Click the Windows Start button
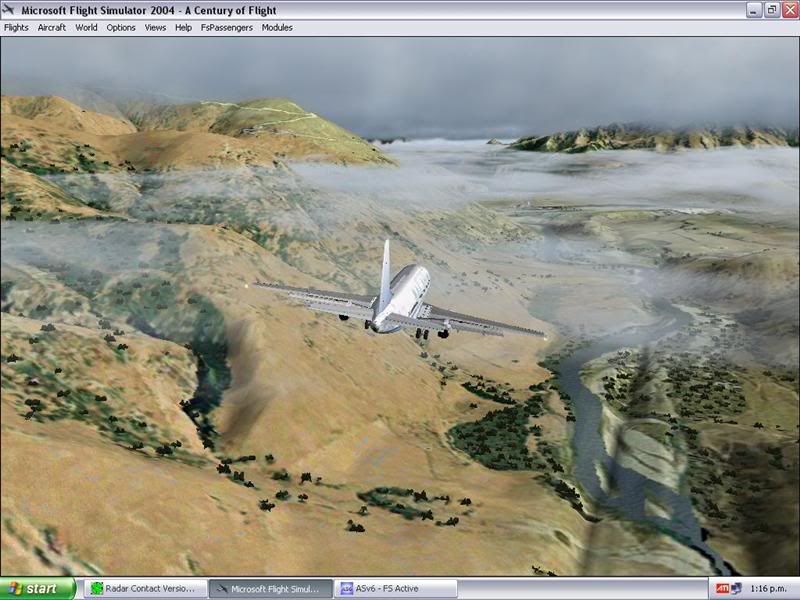800x600 pixels. (38, 589)
